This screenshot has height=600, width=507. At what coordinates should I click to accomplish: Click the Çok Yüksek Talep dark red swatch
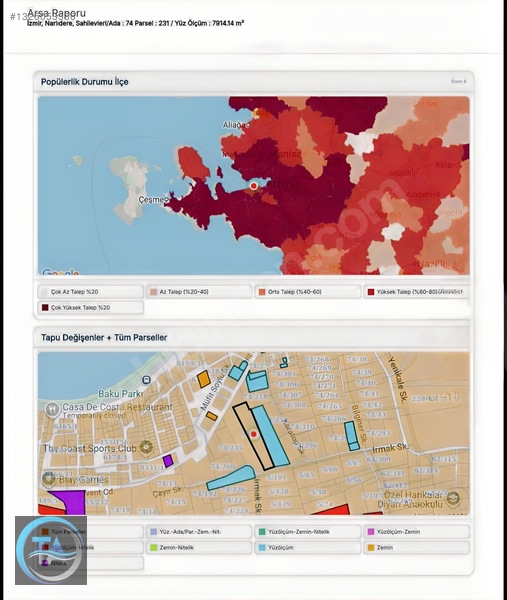tap(45, 308)
